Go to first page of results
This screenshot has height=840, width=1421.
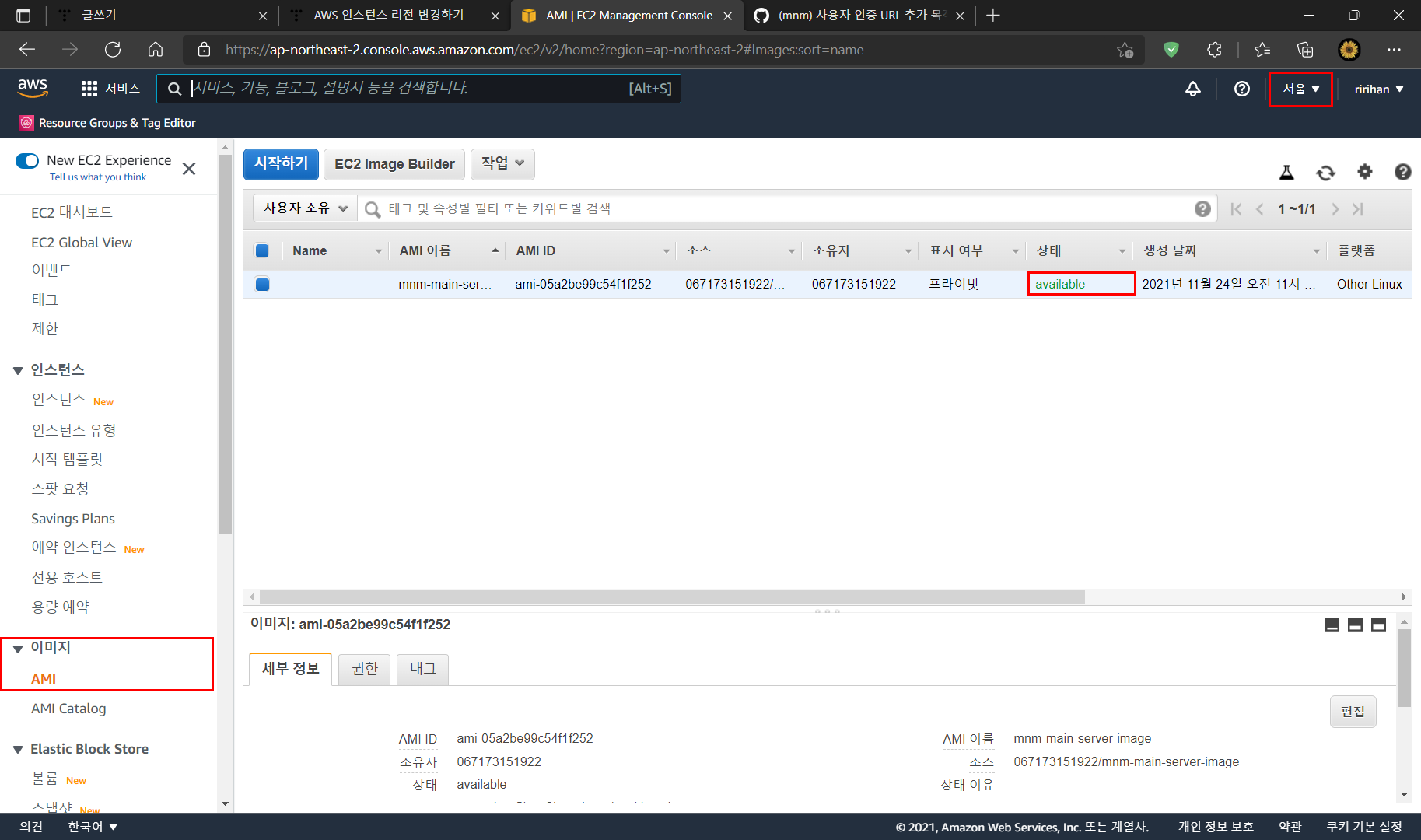(1236, 209)
